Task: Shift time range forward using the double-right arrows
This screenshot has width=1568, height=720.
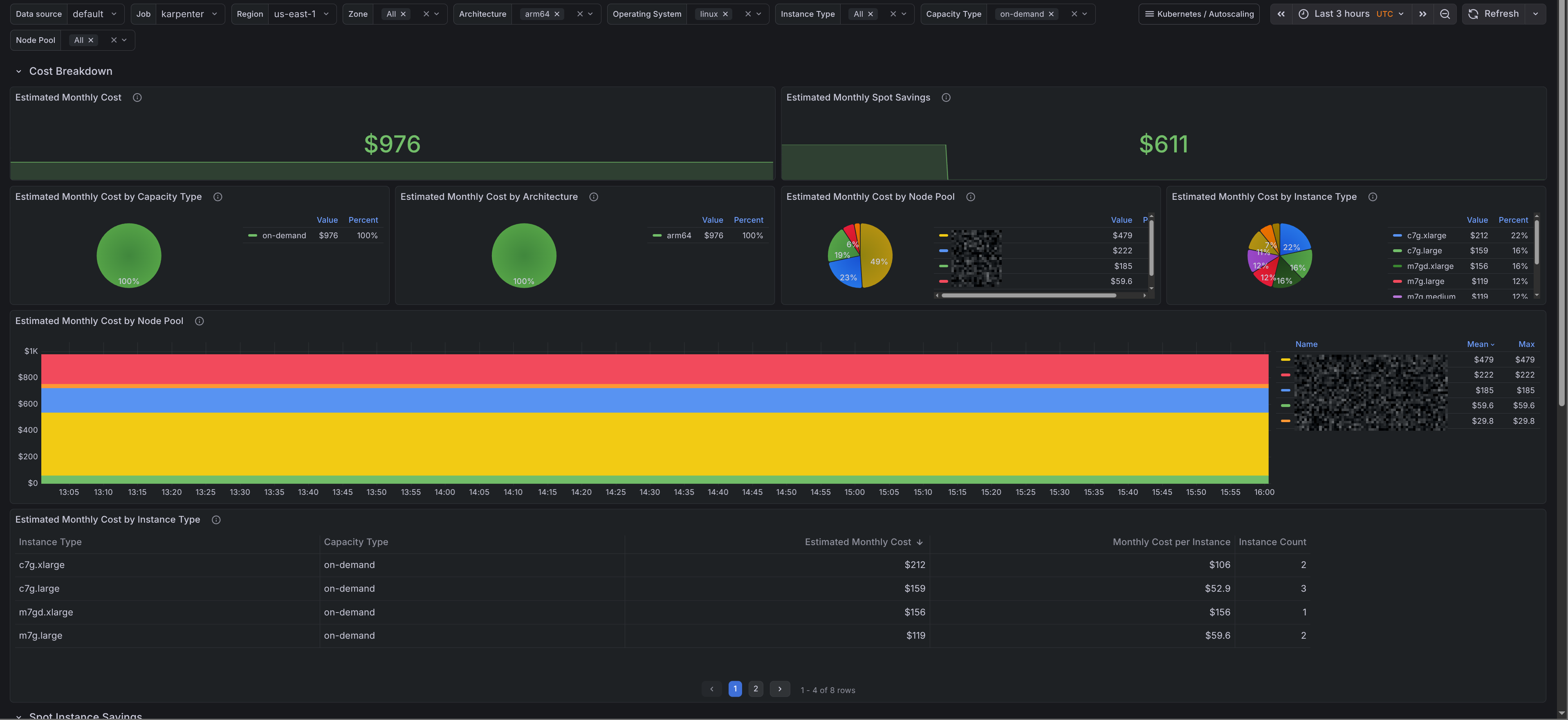Action: coord(1422,14)
